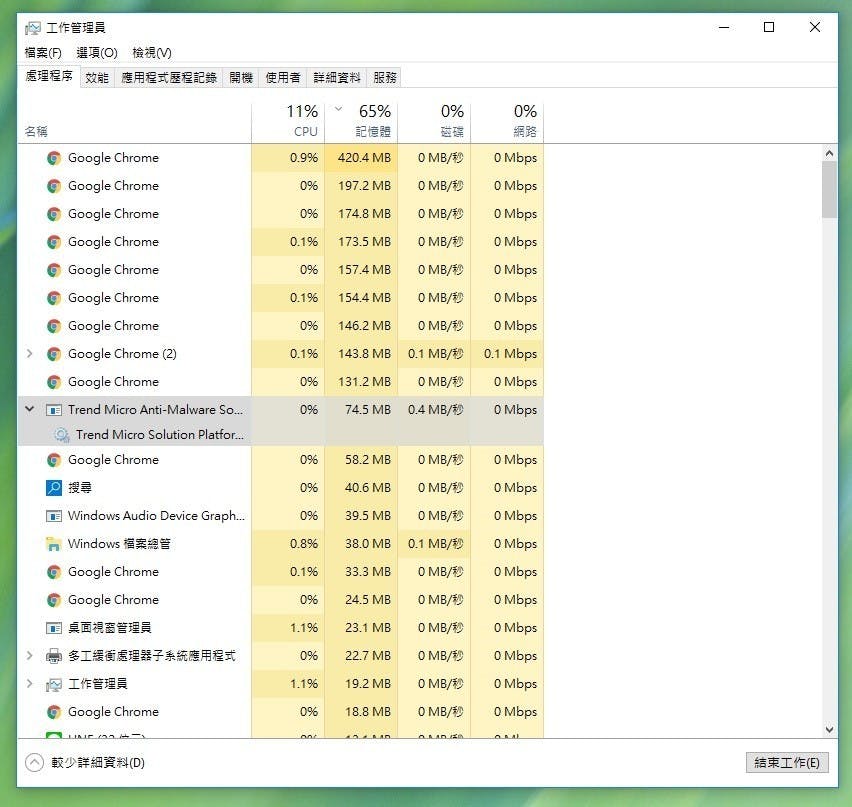Click the 搜尋 magnifier icon
The height and width of the screenshot is (807, 852).
point(54,488)
